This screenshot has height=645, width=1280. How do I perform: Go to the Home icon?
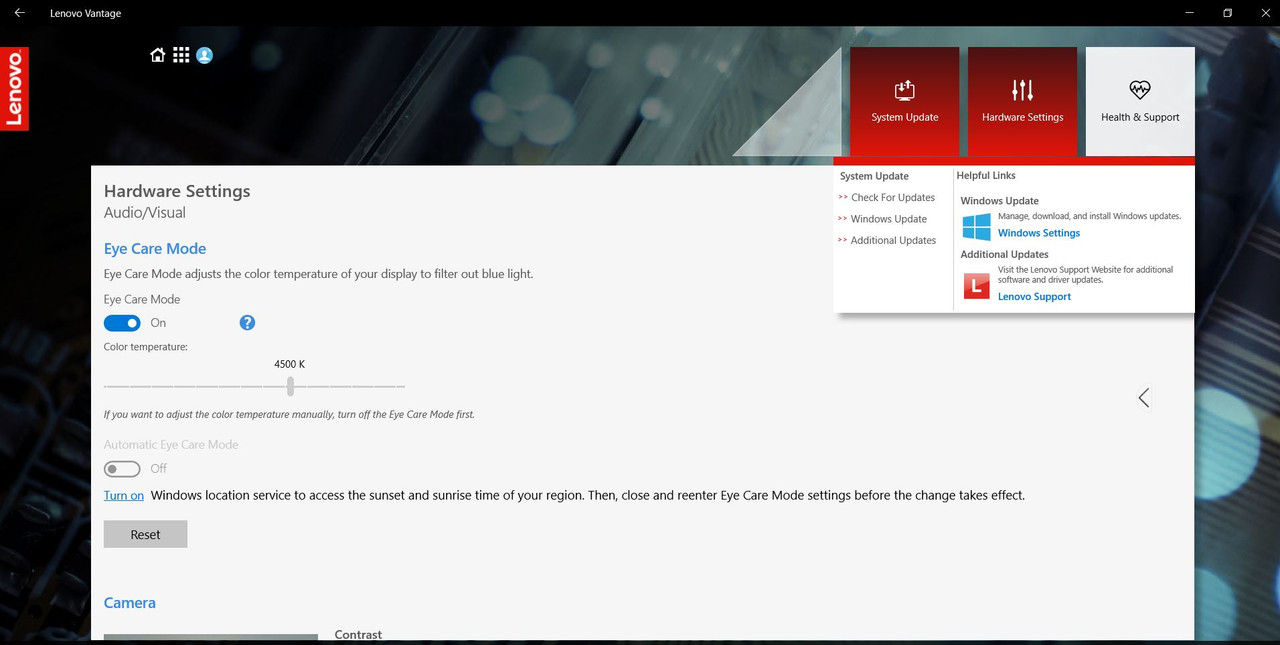click(158, 55)
